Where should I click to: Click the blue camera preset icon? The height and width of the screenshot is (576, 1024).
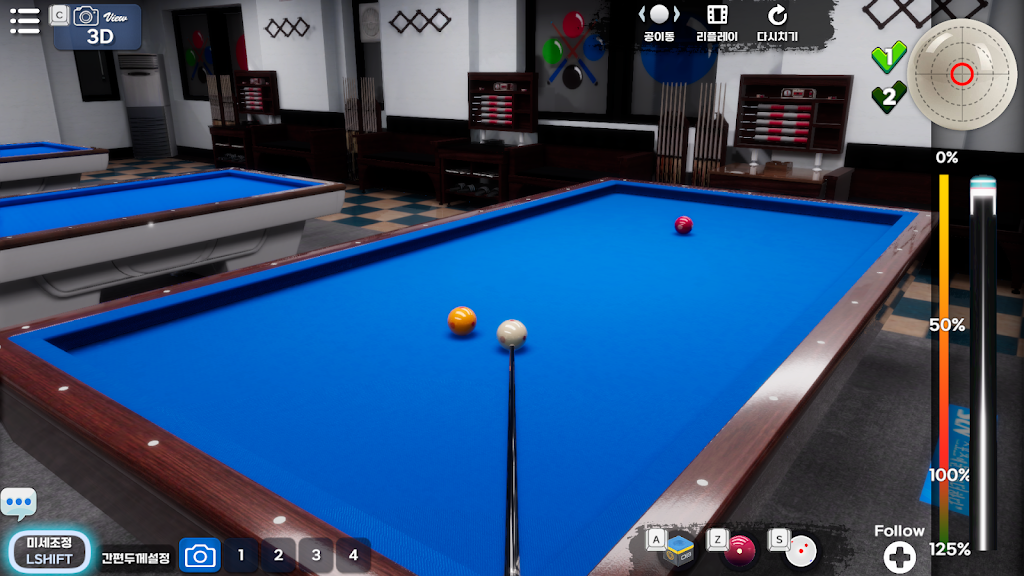point(200,556)
